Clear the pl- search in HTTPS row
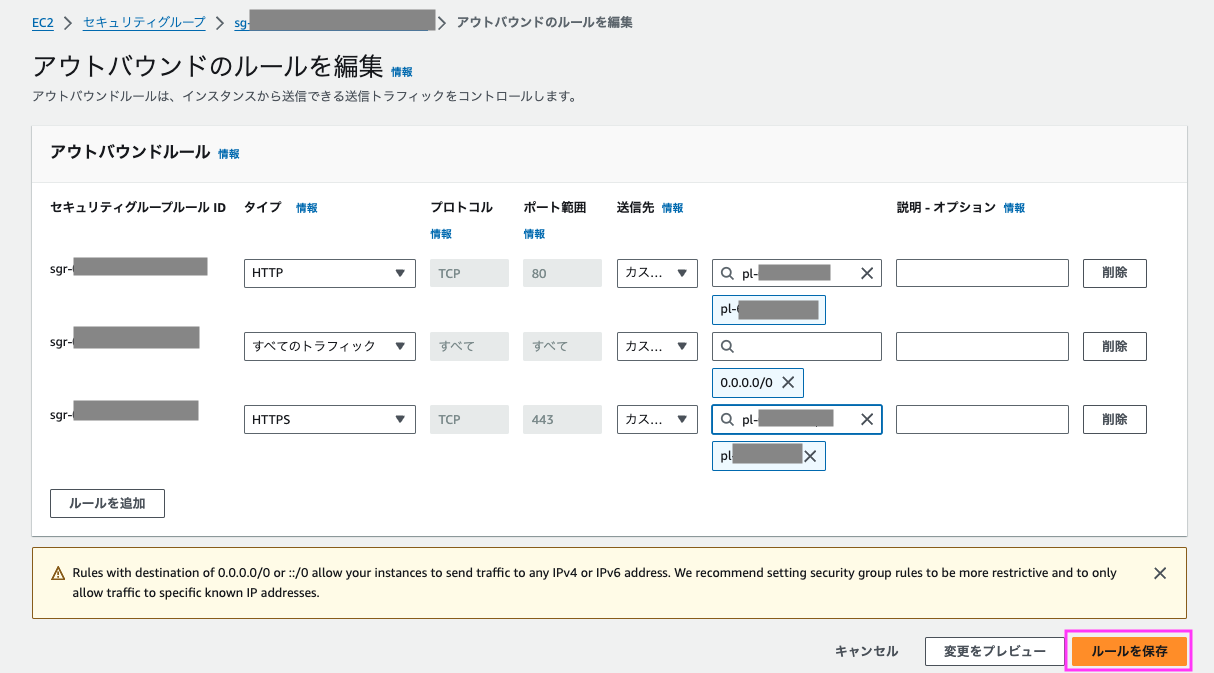The height and width of the screenshot is (673, 1214). 867,420
